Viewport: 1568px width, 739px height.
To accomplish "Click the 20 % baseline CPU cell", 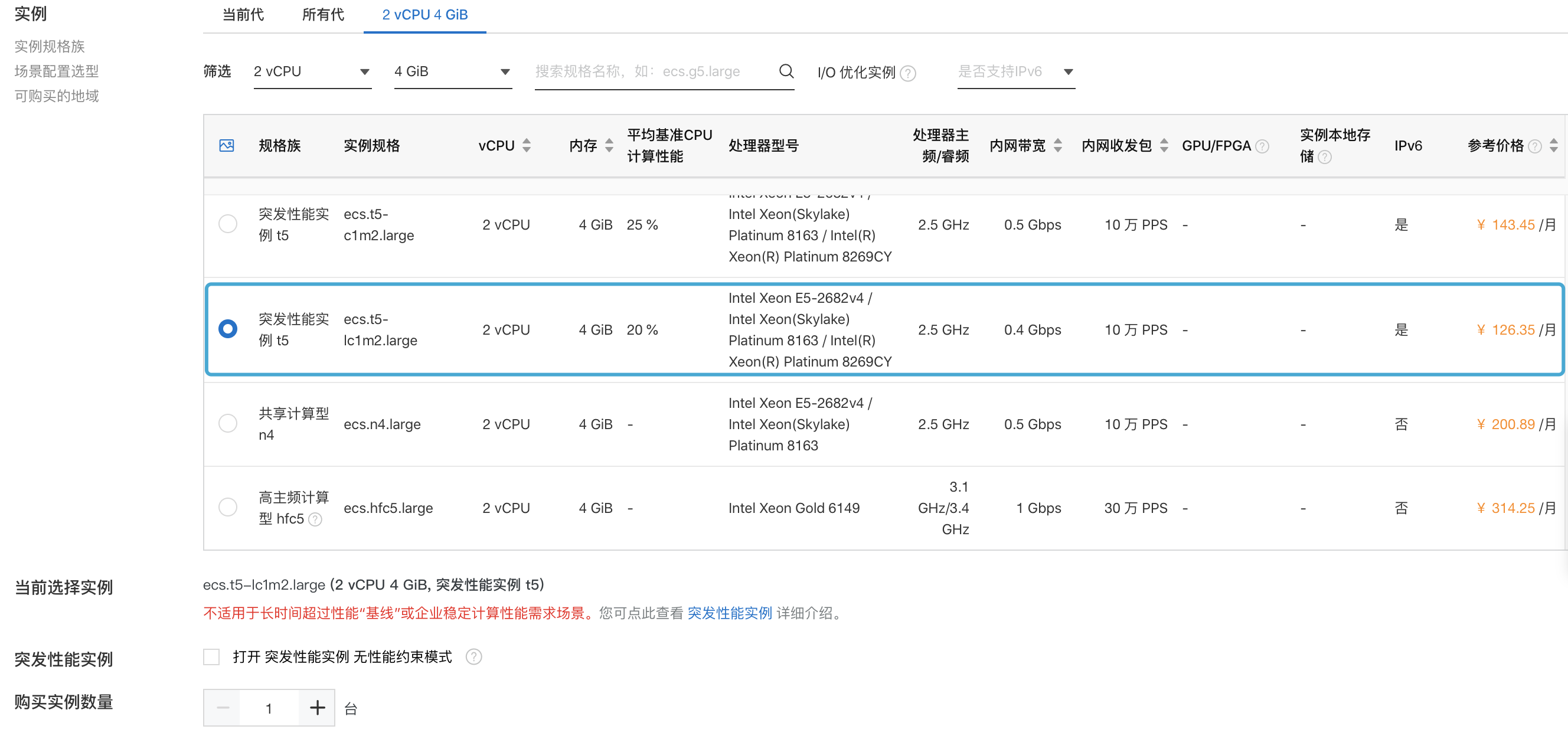I will (642, 329).
